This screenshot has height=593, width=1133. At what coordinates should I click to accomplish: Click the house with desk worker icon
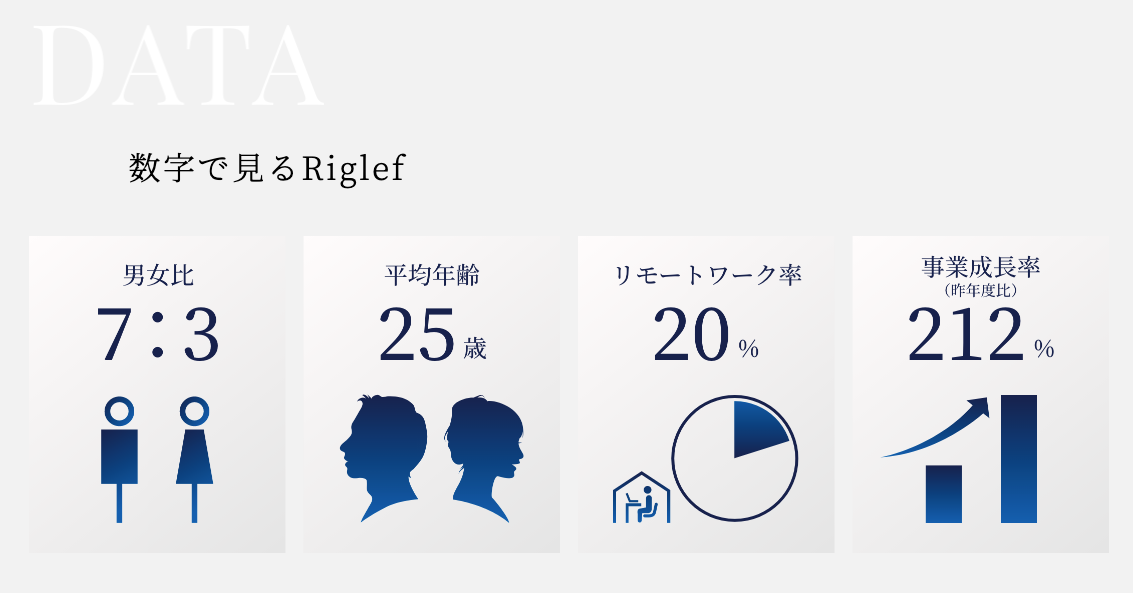641,496
